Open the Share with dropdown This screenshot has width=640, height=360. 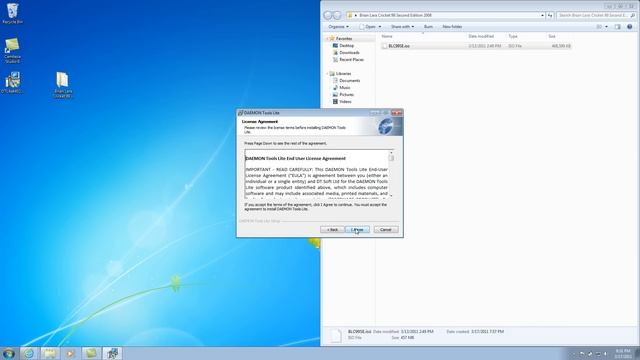[402, 27]
